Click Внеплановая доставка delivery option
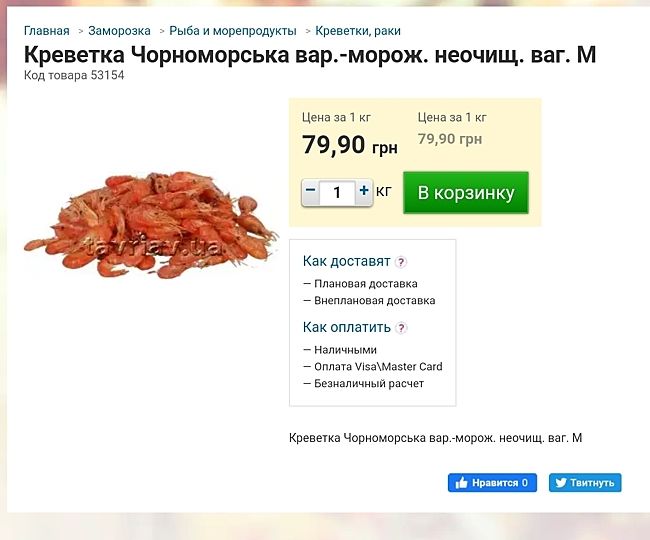The width and height of the screenshot is (650, 540). click(x=375, y=300)
